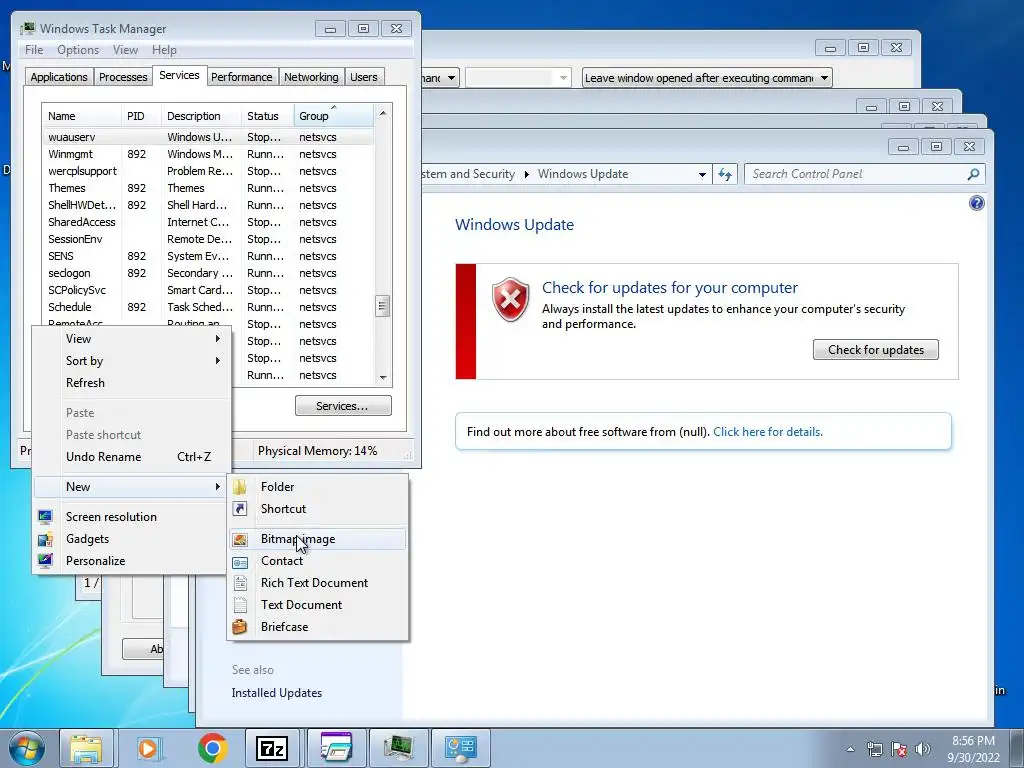Screen dimensions: 1024x768
Task: Click the services list scroll up arrow
Action: pyautogui.click(x=383, y=113)
